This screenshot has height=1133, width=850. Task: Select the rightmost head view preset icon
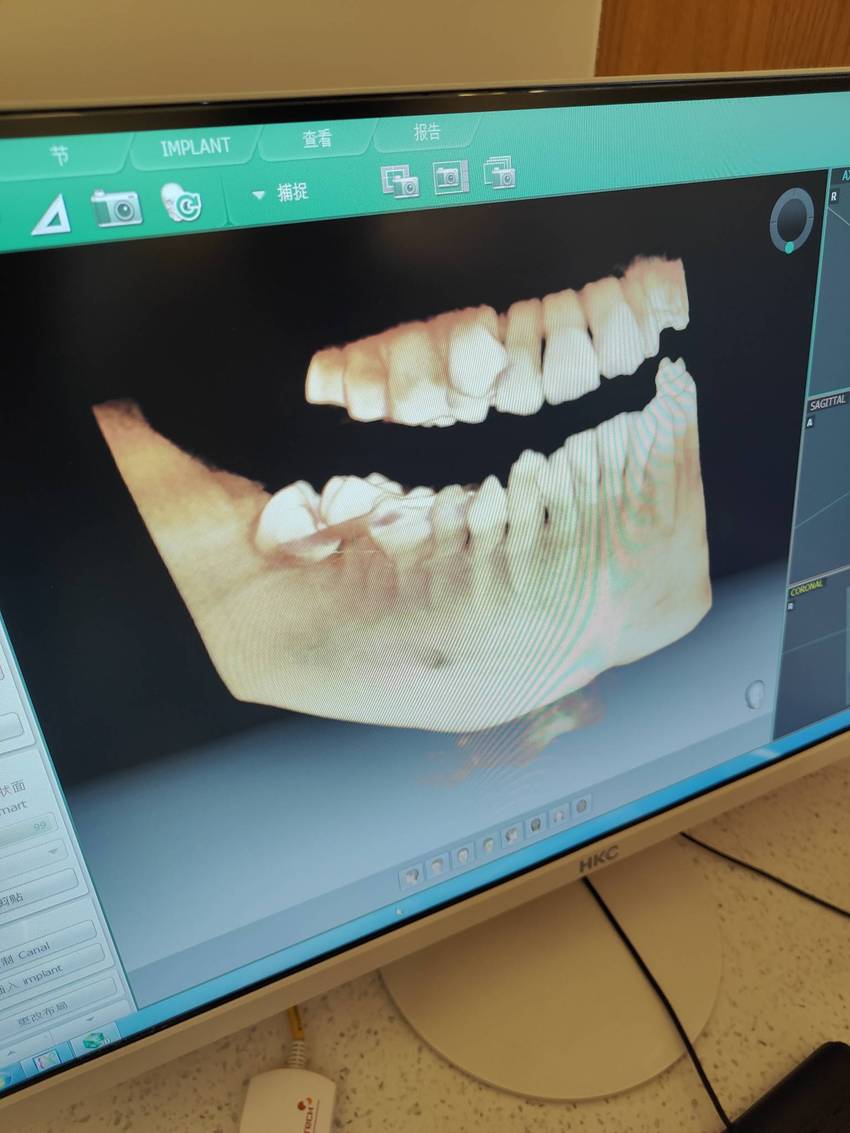pos(581,806)
